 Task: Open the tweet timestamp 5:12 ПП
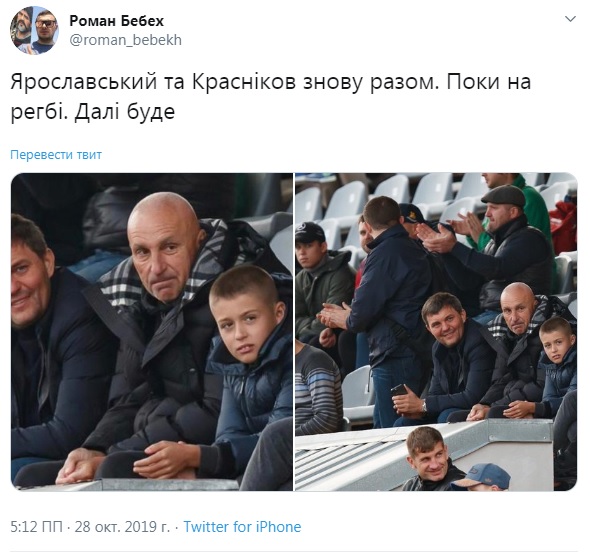(36, 527)
